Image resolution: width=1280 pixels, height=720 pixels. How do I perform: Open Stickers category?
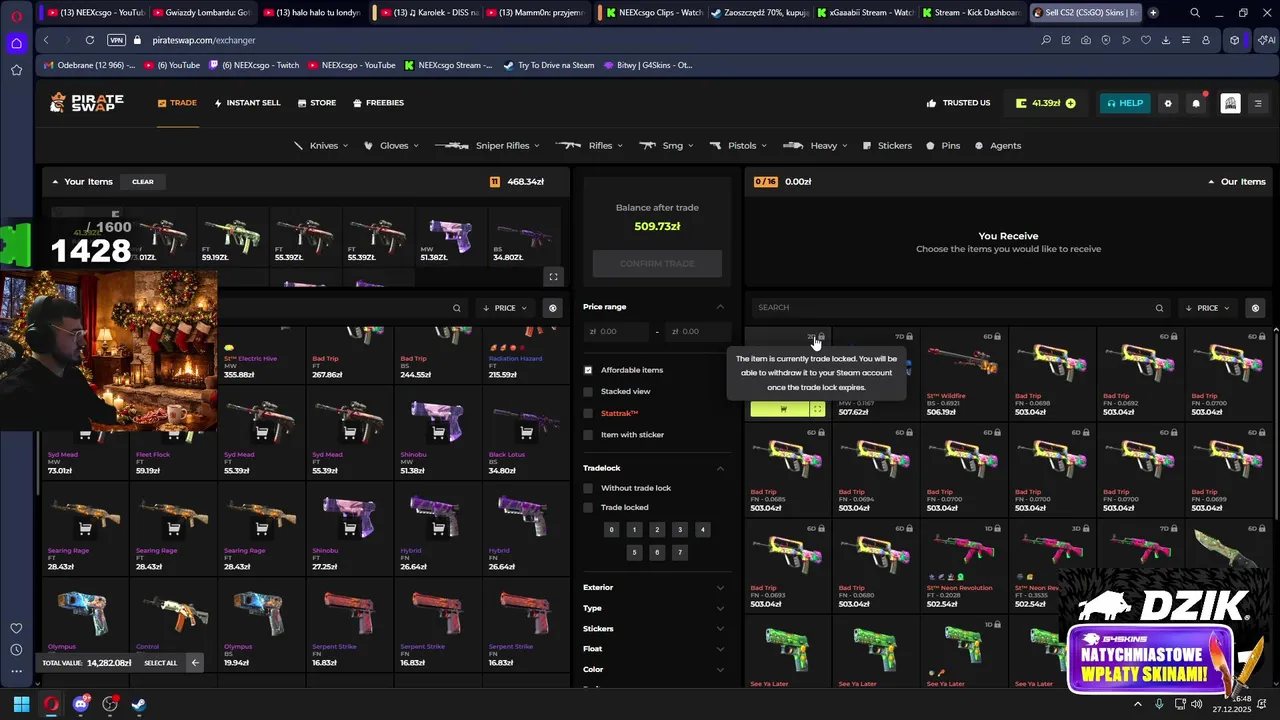tap(887, 146)
